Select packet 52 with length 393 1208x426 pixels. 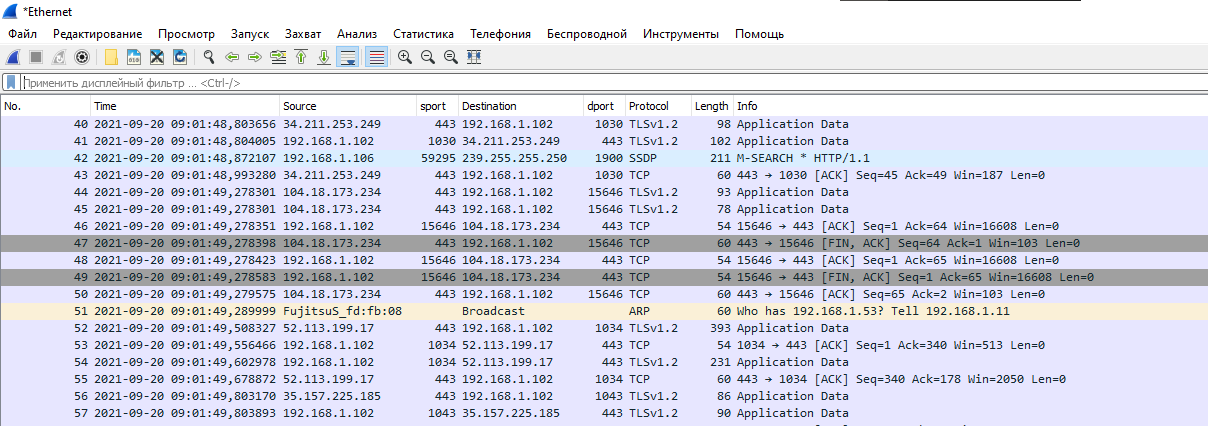604,328
